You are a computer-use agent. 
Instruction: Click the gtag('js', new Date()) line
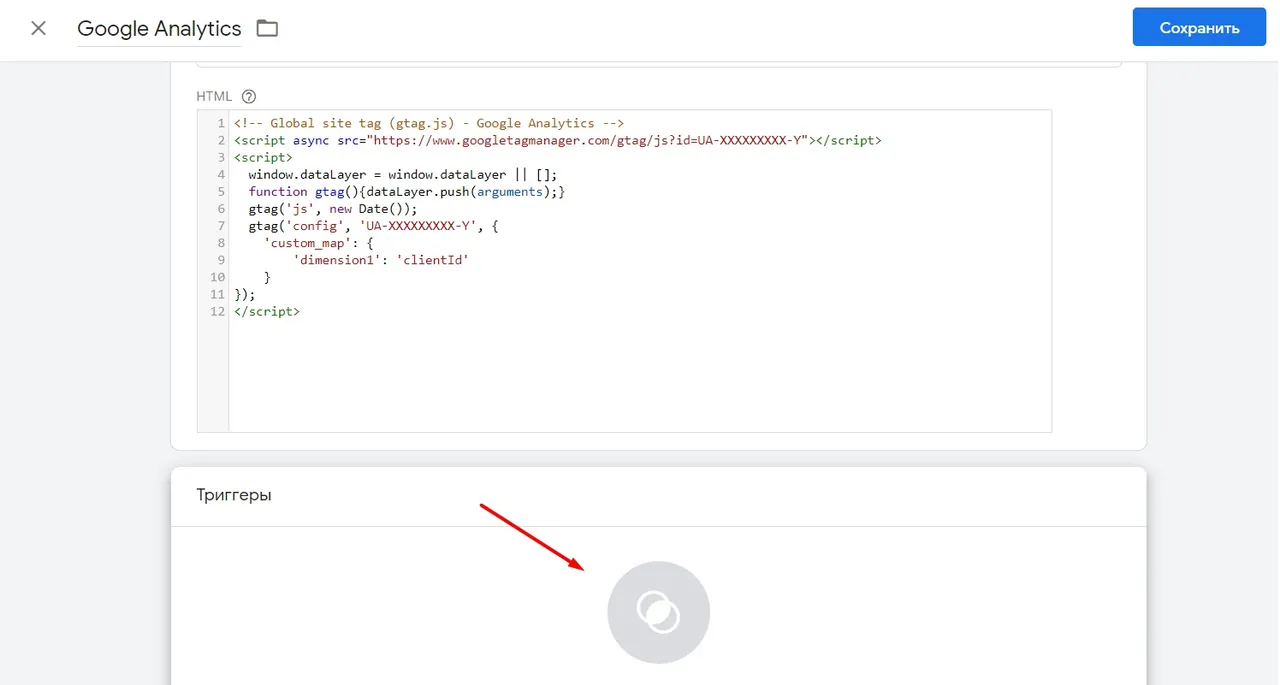click(x=332, y=209)
